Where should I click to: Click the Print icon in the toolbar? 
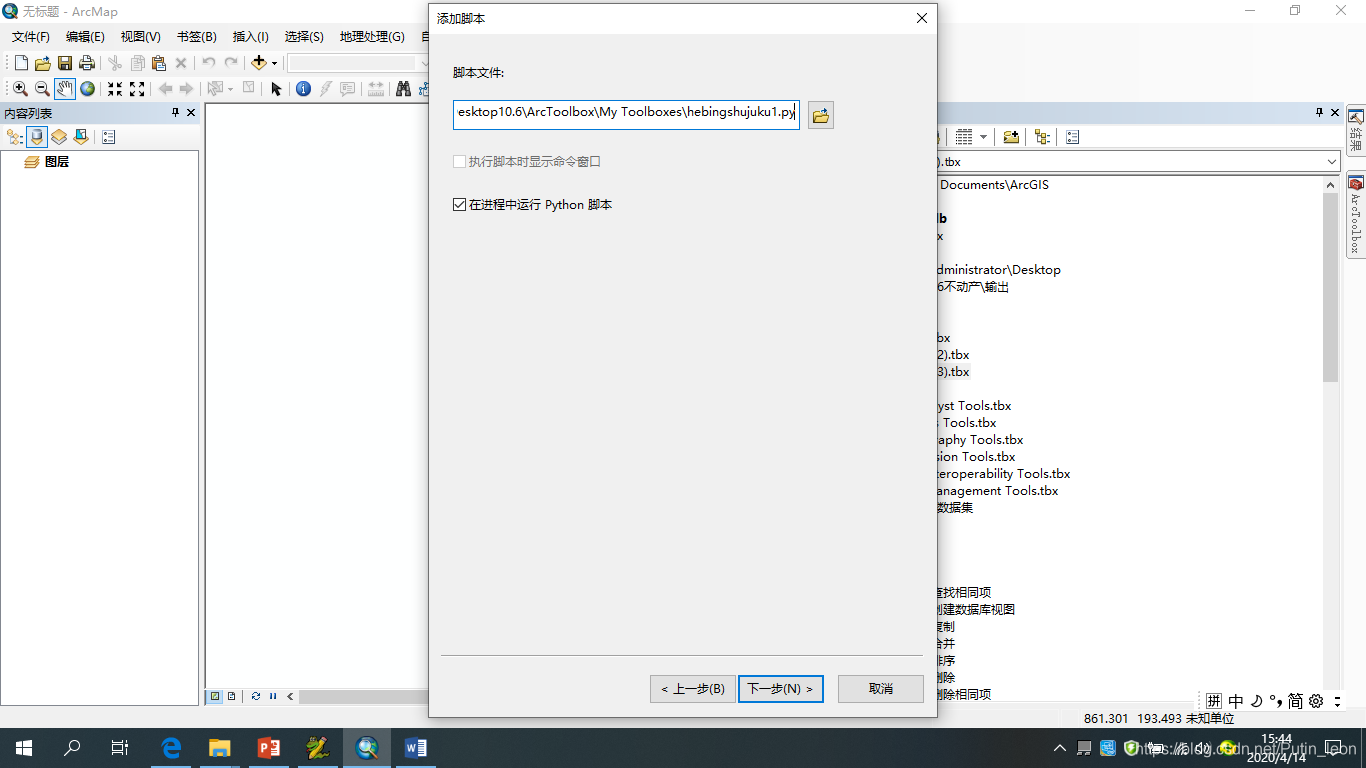coord(87,63)
